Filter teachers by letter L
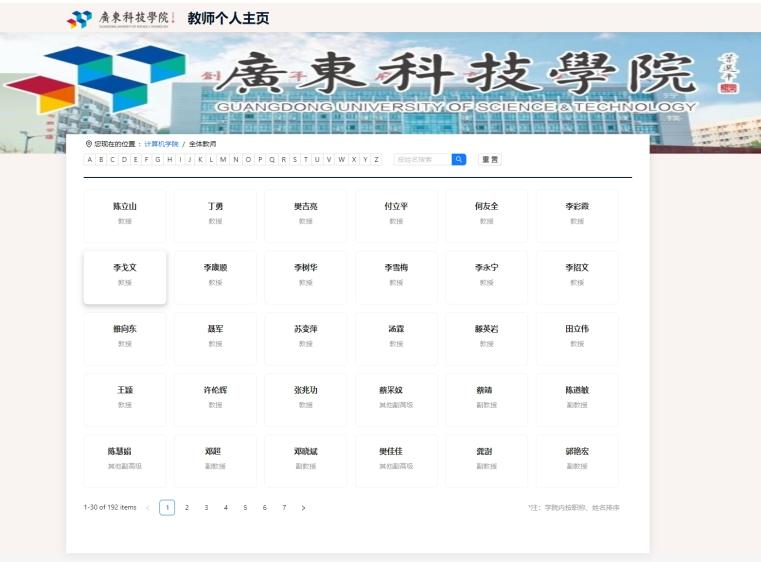Screen dimensions: 761x562 (212, 159)
